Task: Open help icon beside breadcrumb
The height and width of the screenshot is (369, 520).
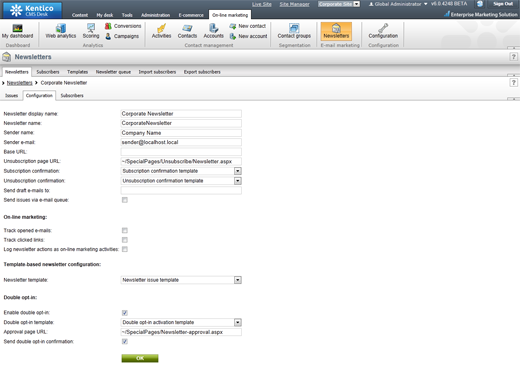Action: [513, 83]
